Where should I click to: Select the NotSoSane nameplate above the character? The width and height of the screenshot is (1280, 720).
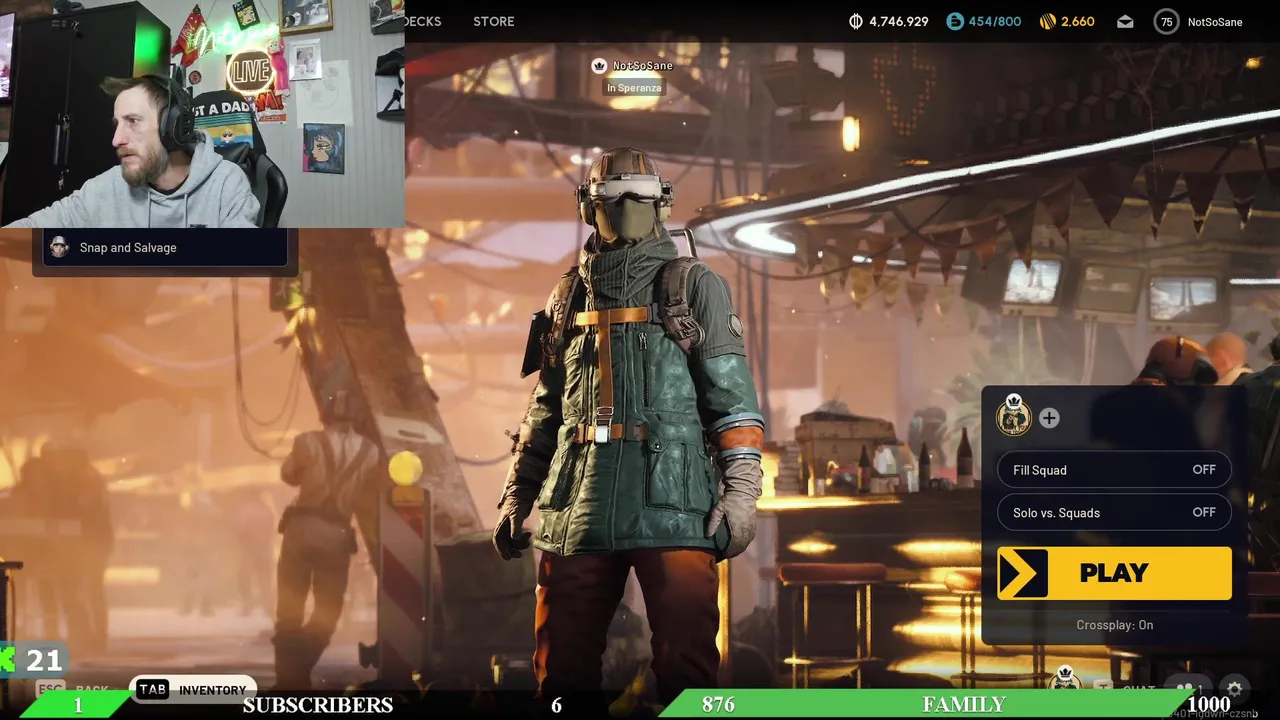[642, 66]
